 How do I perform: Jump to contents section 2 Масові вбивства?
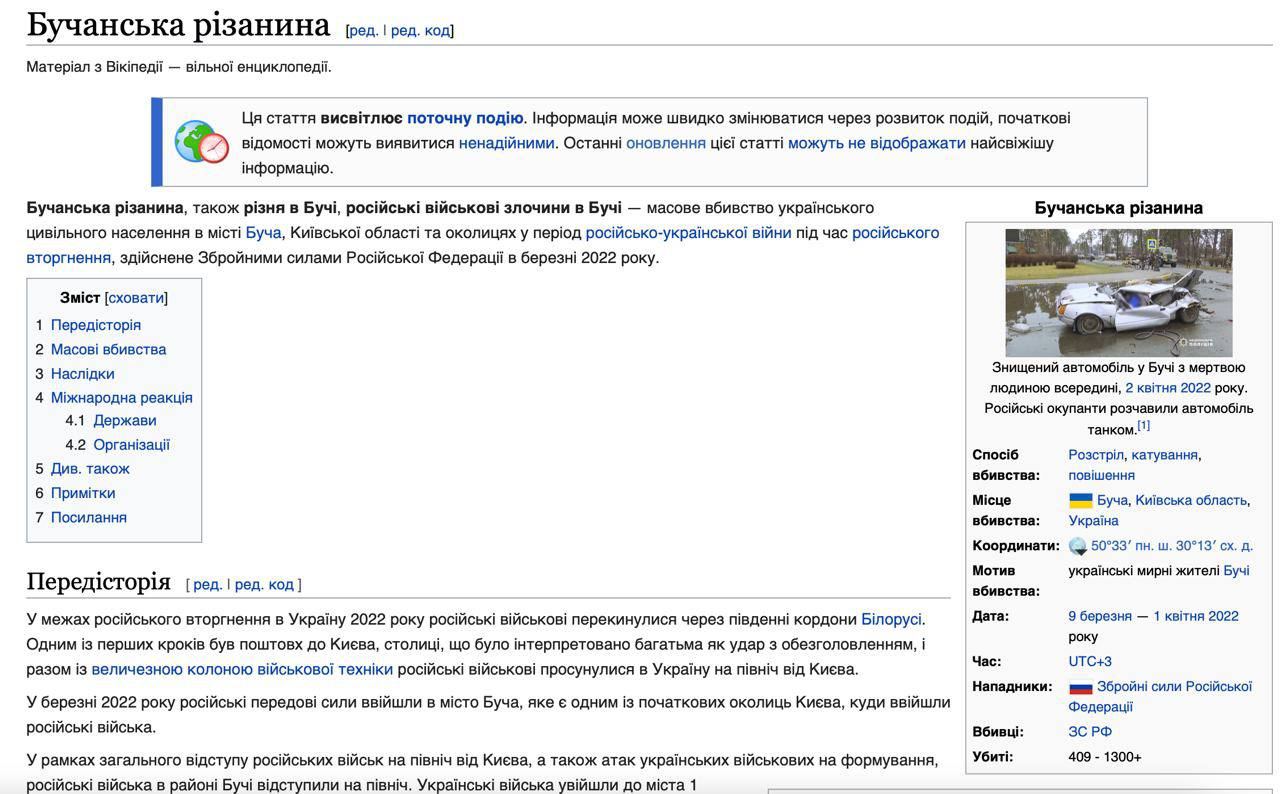108,349
